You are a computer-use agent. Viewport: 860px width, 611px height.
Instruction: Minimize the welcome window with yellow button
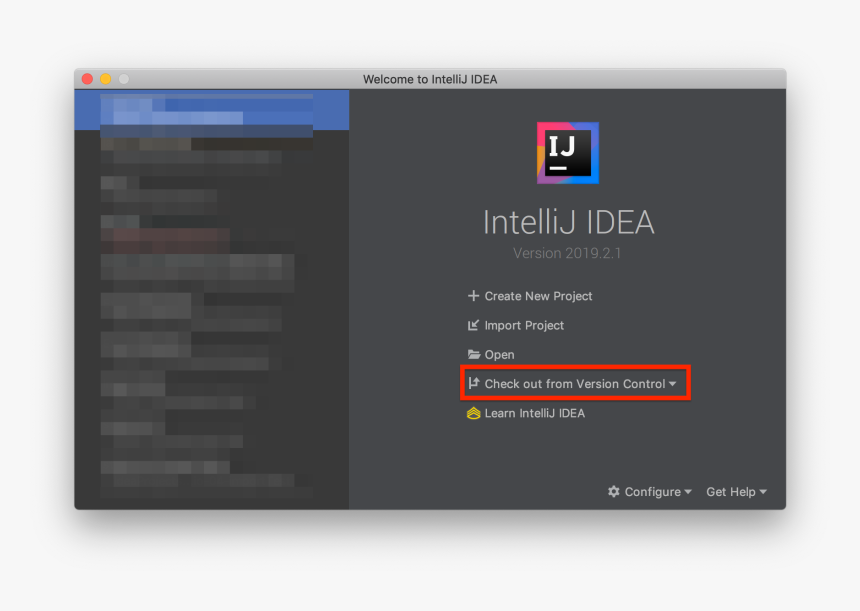pyautogui.click(x=105, y=79)
